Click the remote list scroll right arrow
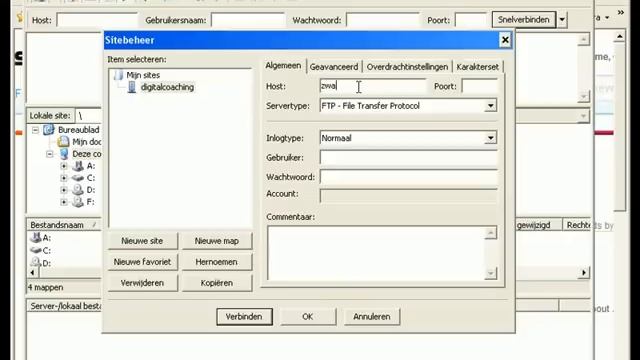The width and height of the screenshot is (640, 360). pos(584,273)
